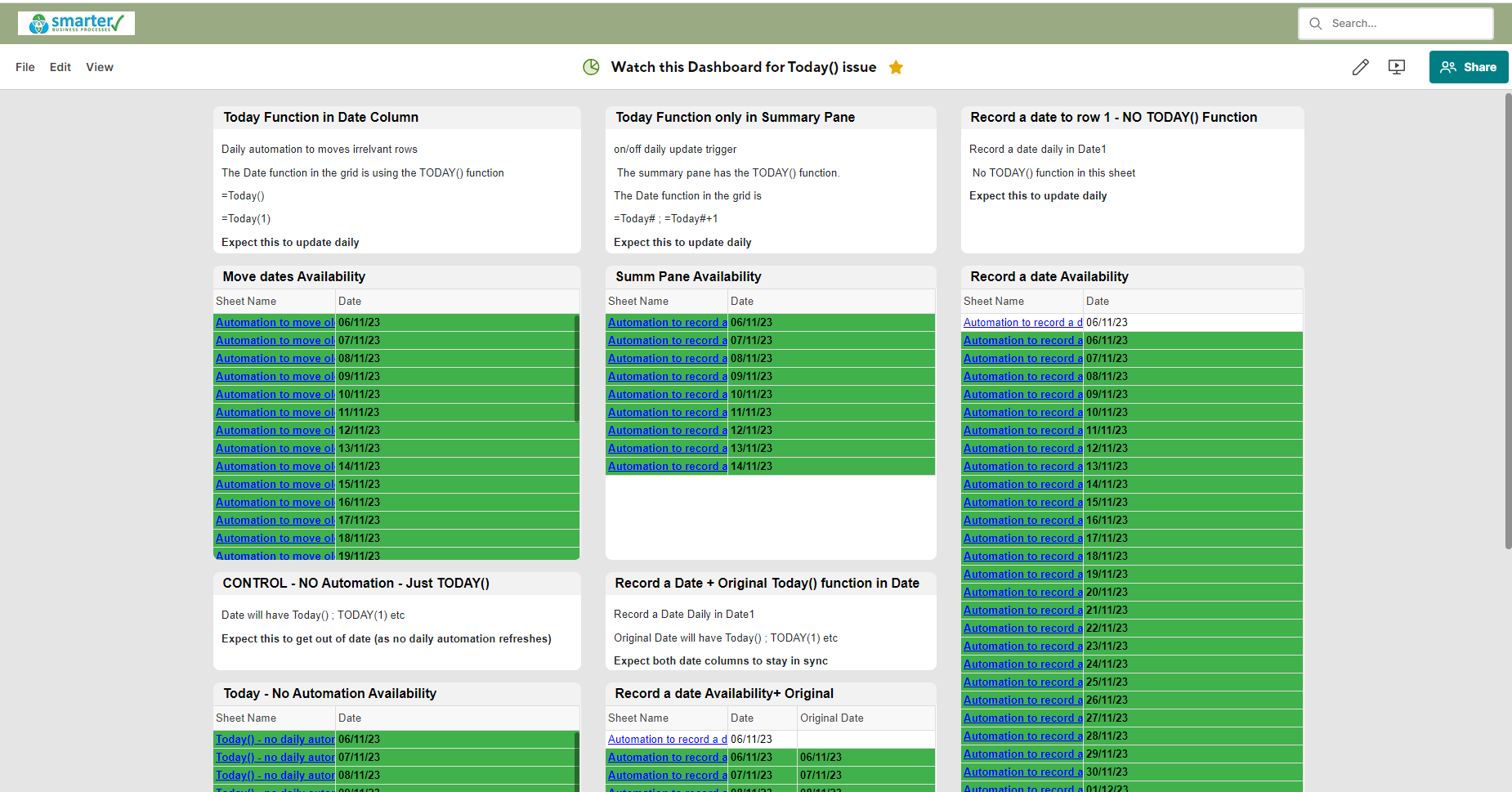Click the Smarter Business Processes logo
Viewport: 1512px width, 792px height.
[76, 23]
